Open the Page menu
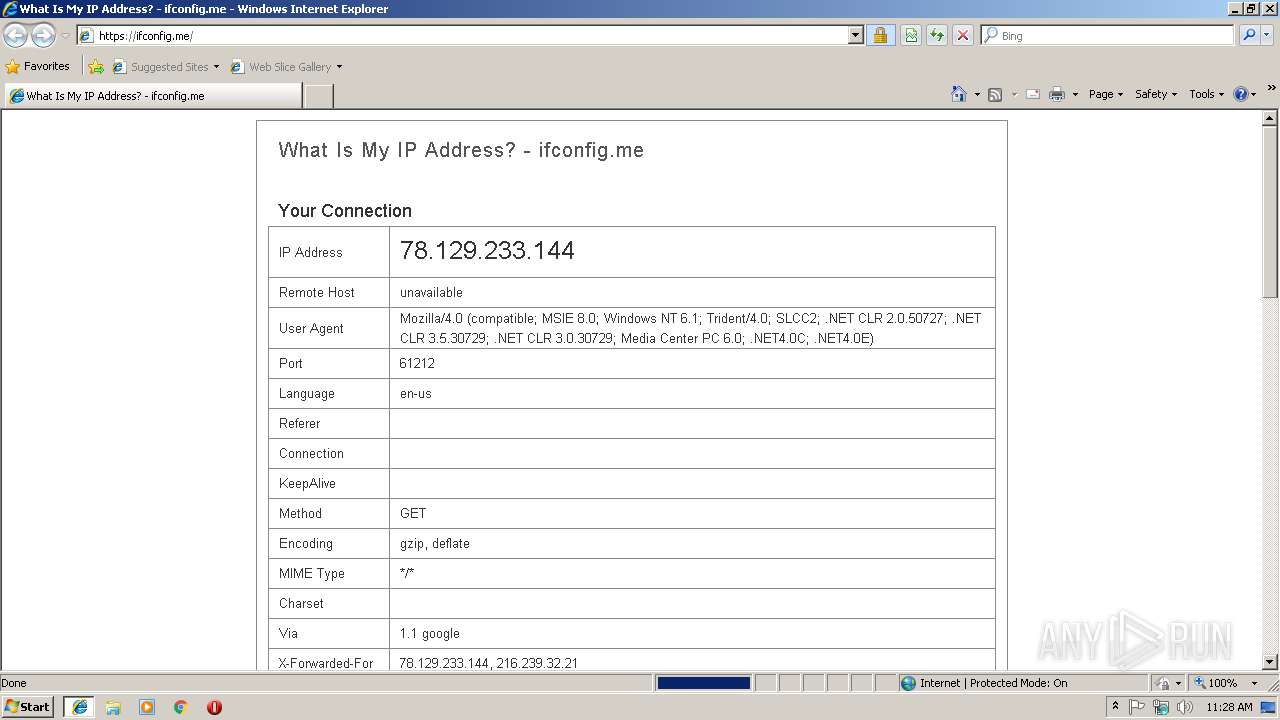The width and height of the screenshot is (1280, 720). (1105, 94)
